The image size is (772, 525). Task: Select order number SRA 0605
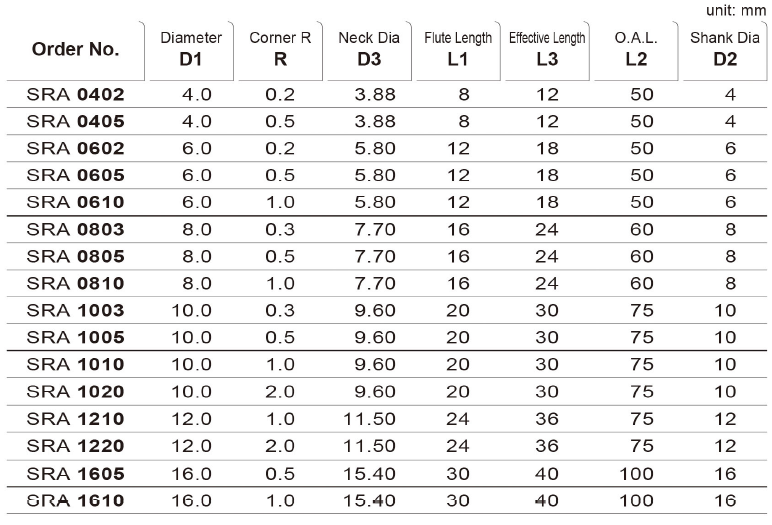coord(75,175)
